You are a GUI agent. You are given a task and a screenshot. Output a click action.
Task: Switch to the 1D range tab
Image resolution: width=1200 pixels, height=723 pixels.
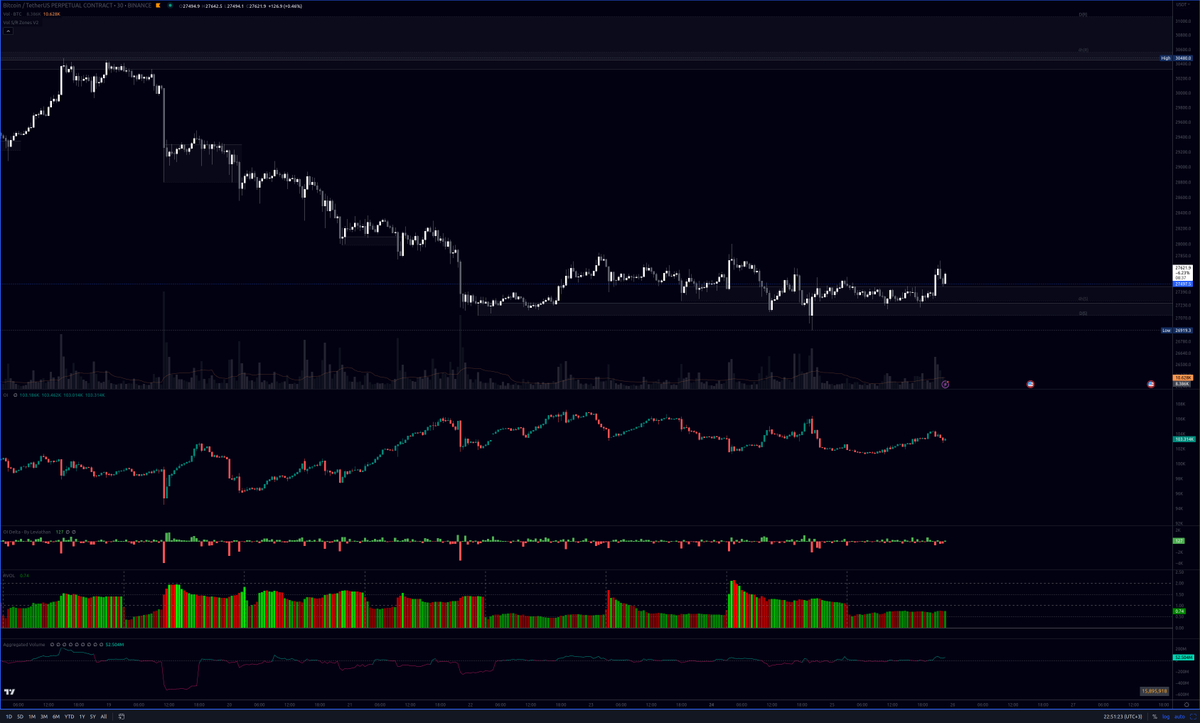9,717
